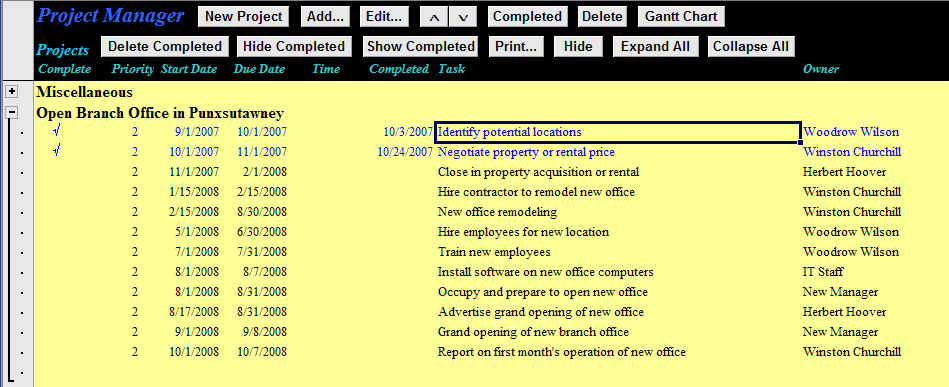The width and height of the screenshot is (949, 387).
Task: Collapse the Open Branch Office project group
Action: [x=11, y=113]
